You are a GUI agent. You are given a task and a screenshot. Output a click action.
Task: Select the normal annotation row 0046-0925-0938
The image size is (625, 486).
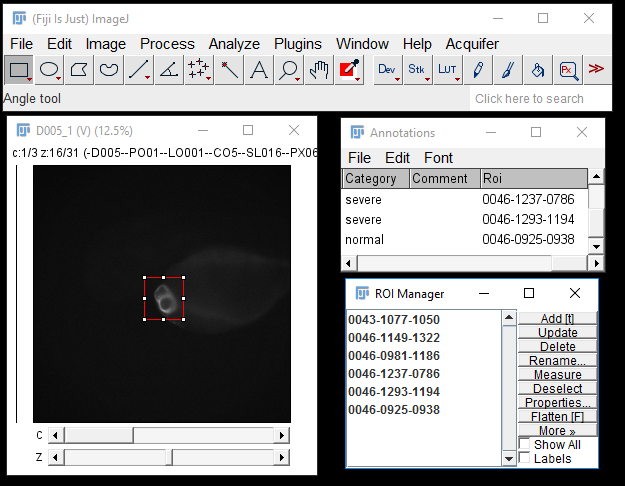pos(465,239)
